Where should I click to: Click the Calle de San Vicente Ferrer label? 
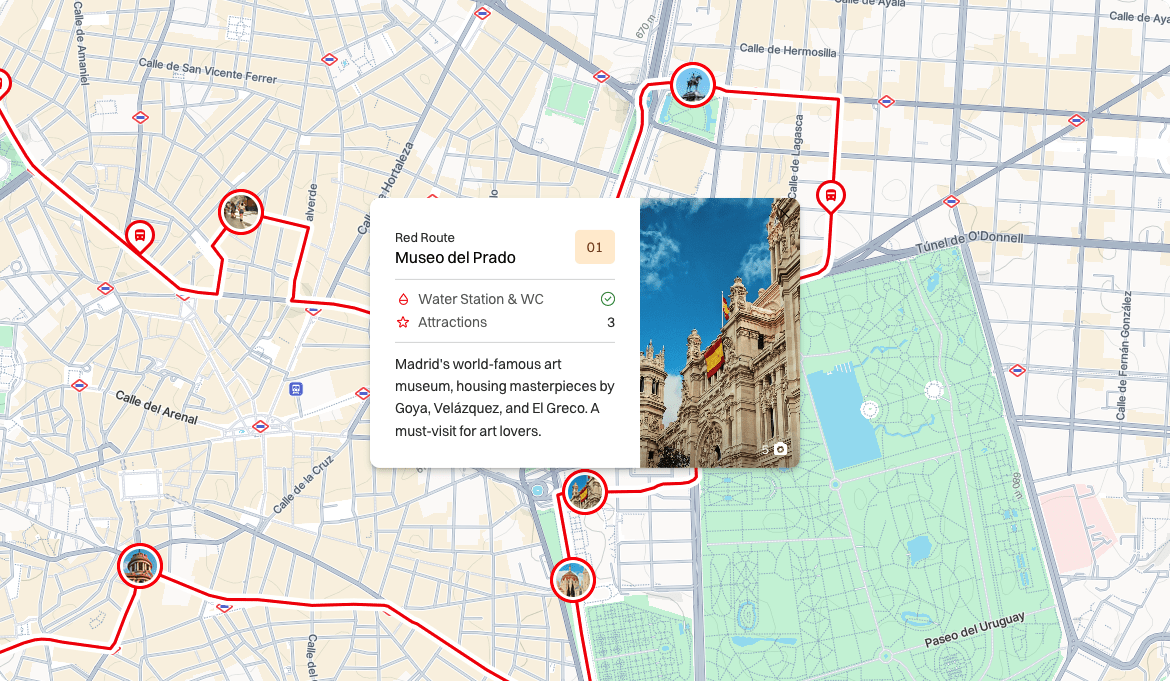[x=207, y=71]
